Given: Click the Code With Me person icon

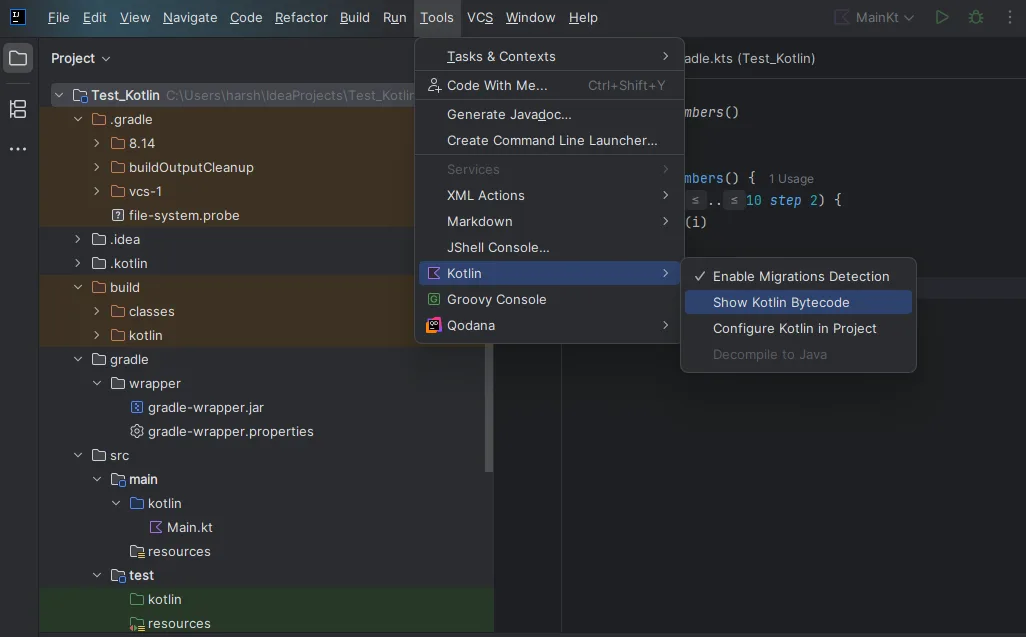Looking at the screenshot, I should point(434,85).
